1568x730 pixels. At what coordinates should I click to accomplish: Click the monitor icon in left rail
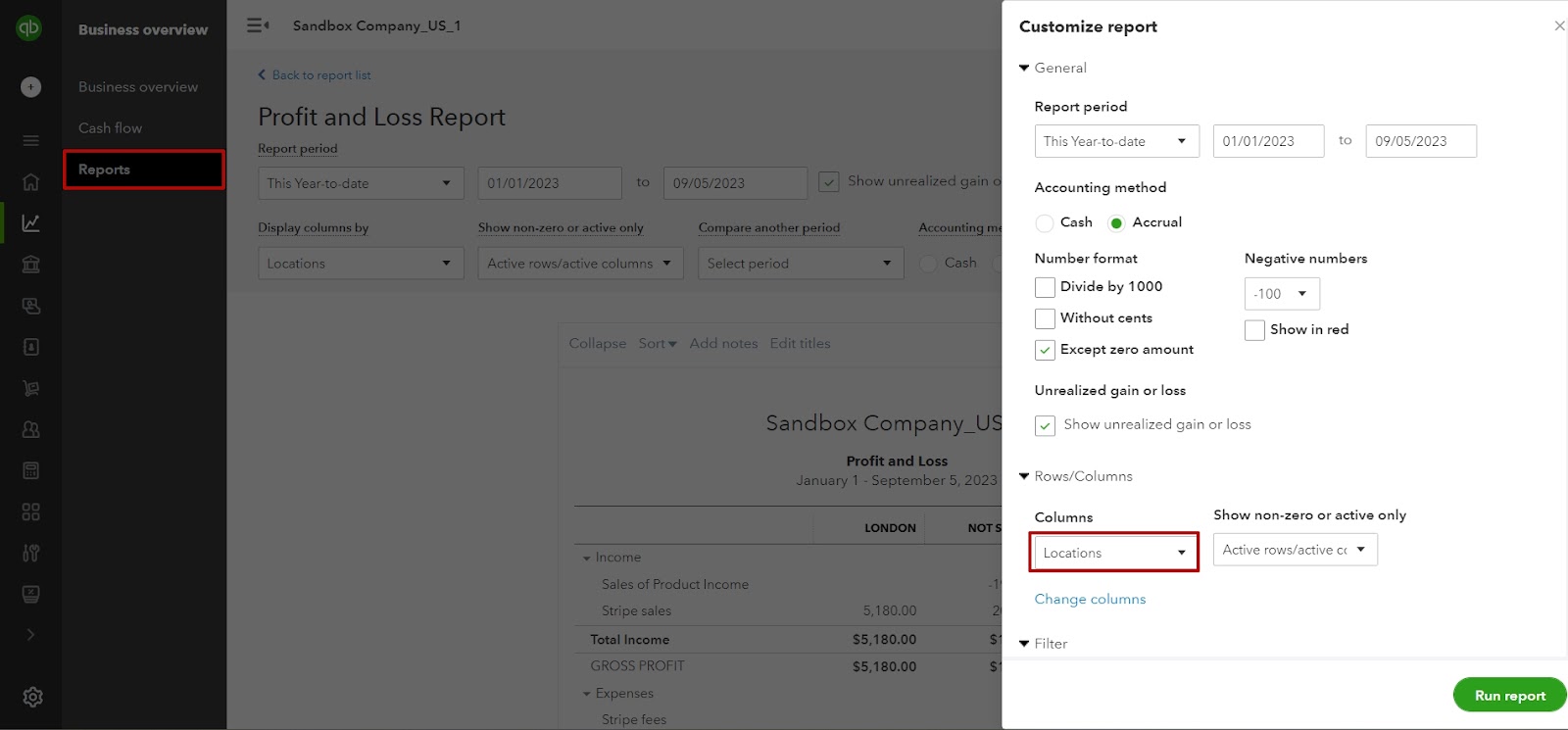click(x=31, y=594)
